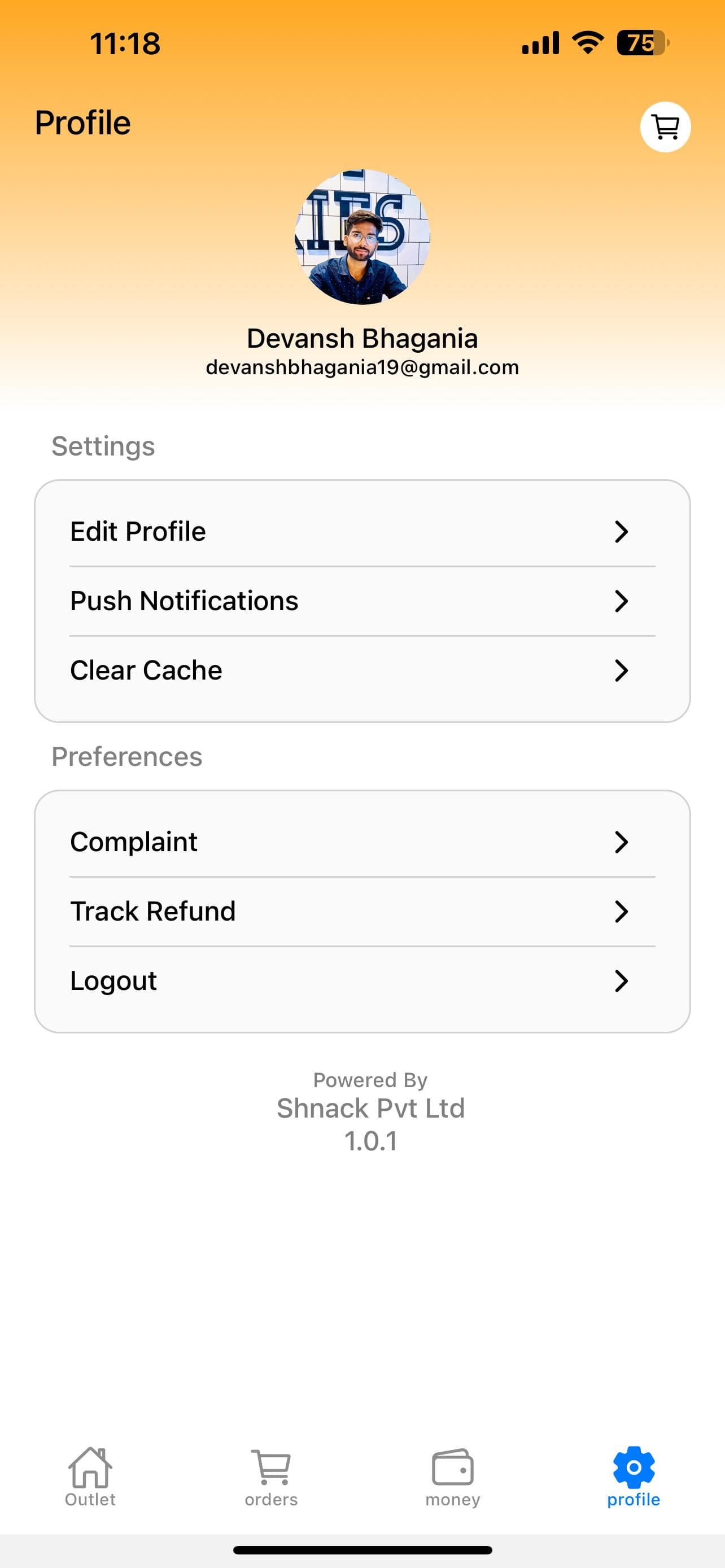Tap the battery indicator in status bar
This screenshot has height=1568, width=725.
643,42
